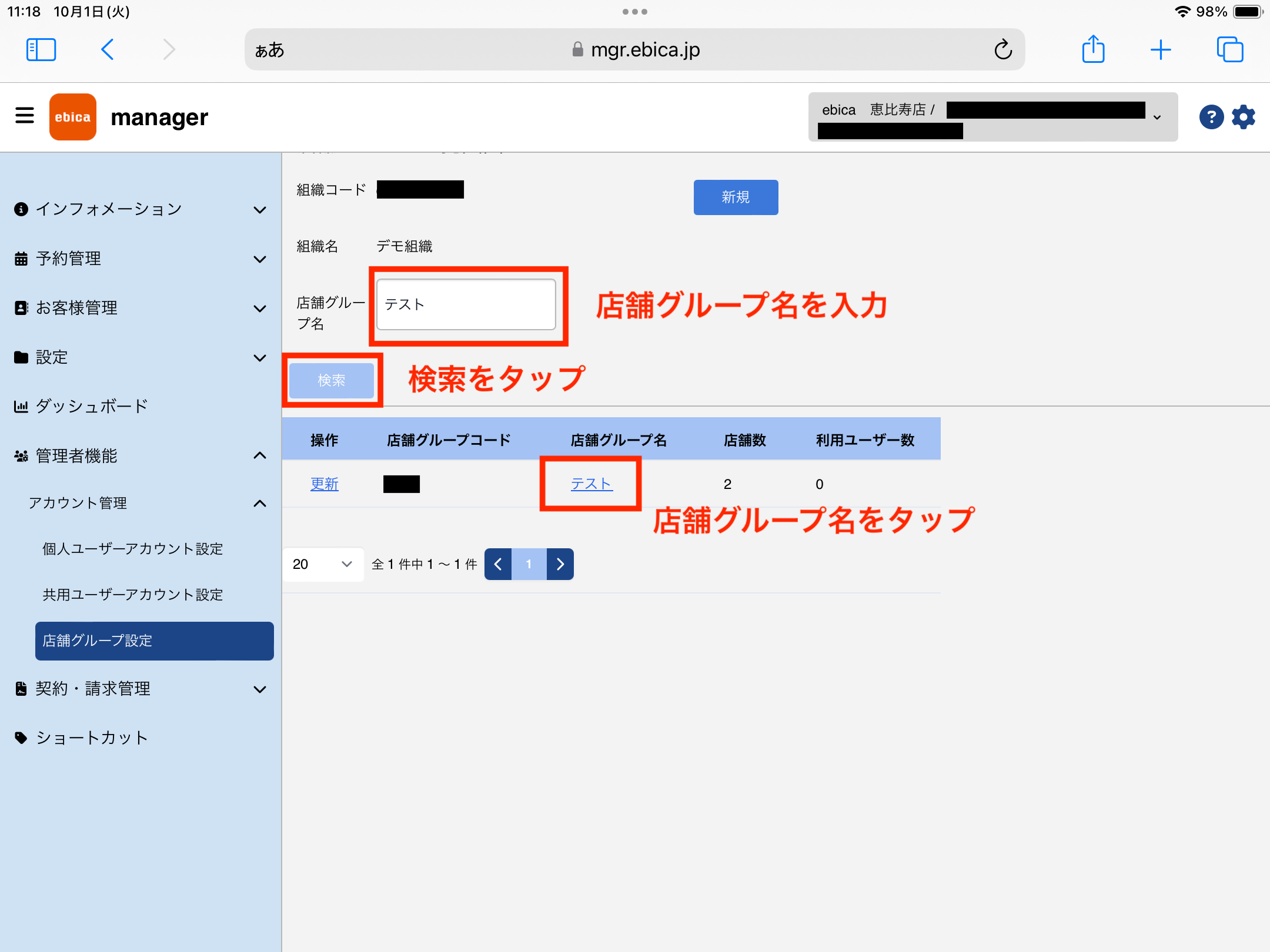Open settings with the gear icon
Screen dimensions: 1270x952
pos(1244,117)
